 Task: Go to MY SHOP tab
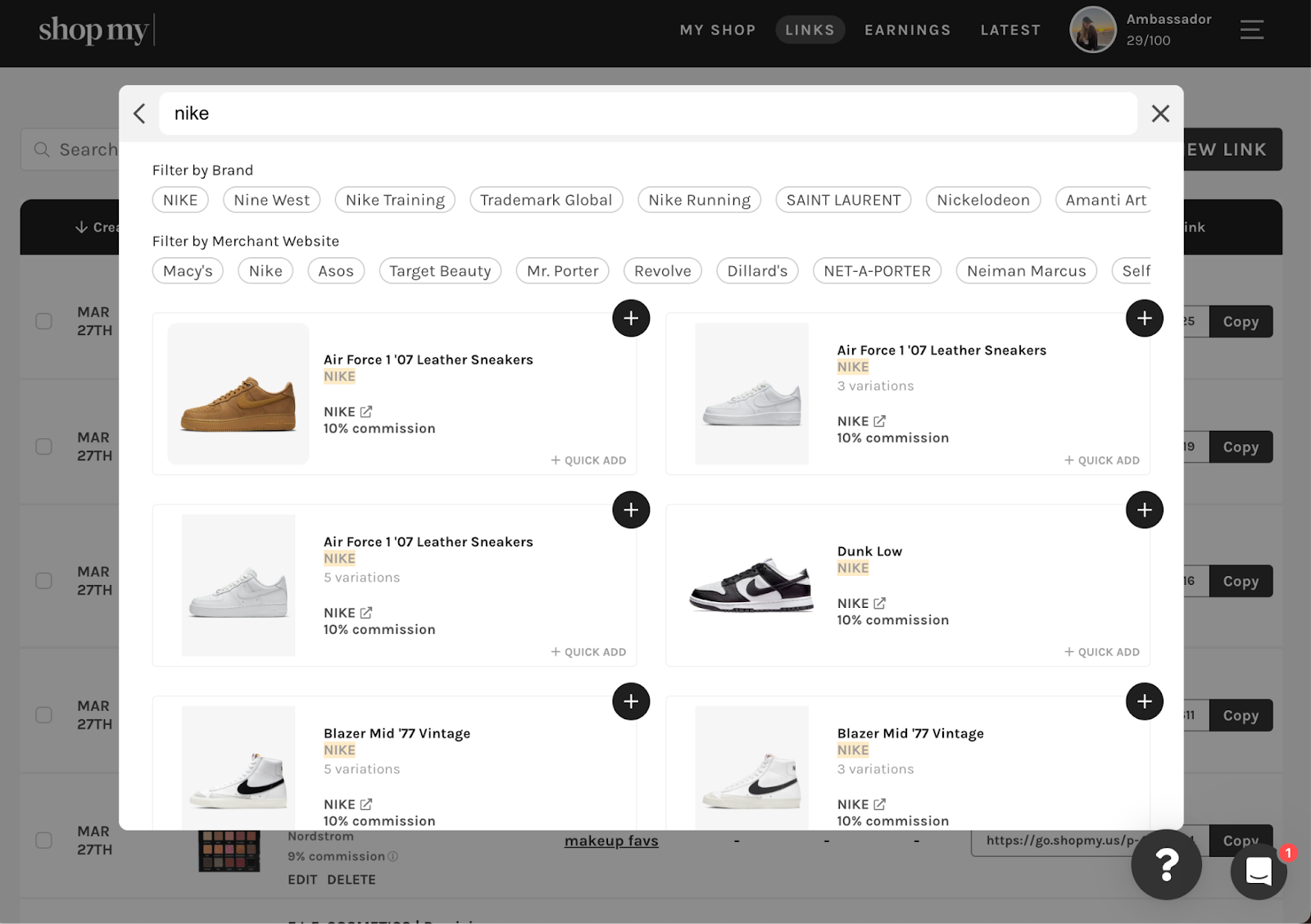[718, 30]
